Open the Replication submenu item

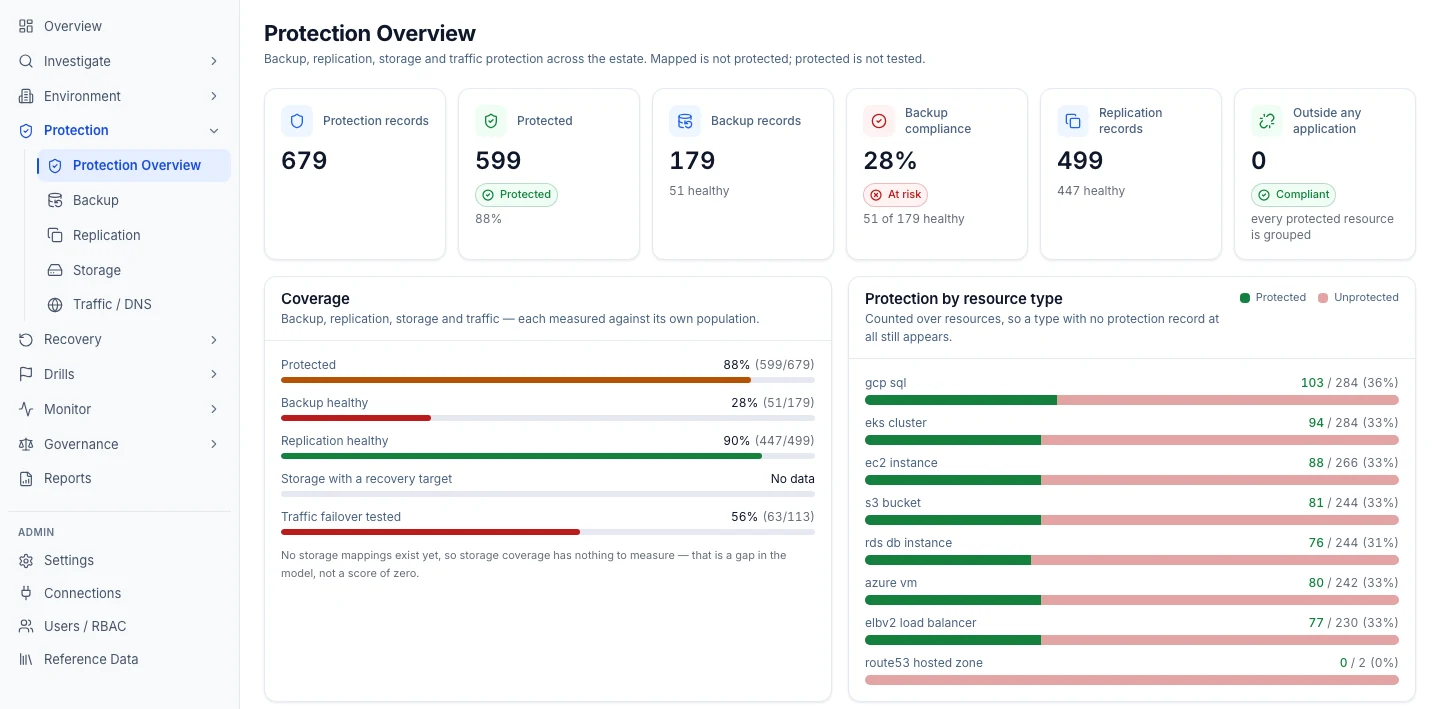tap(134, 235)
